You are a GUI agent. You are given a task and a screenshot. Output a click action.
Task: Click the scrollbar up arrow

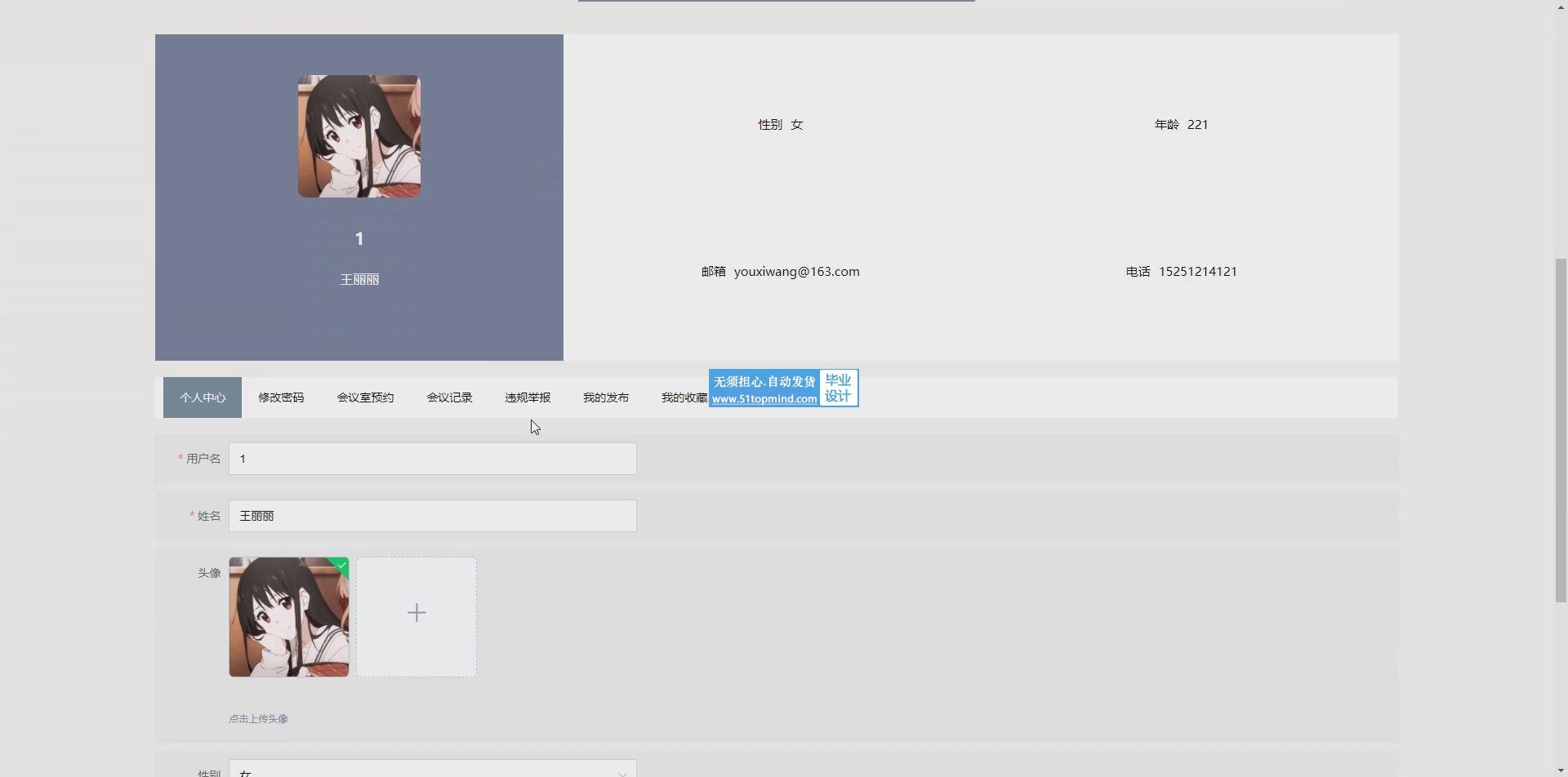pyautogui.click(x=1561, y=7)
